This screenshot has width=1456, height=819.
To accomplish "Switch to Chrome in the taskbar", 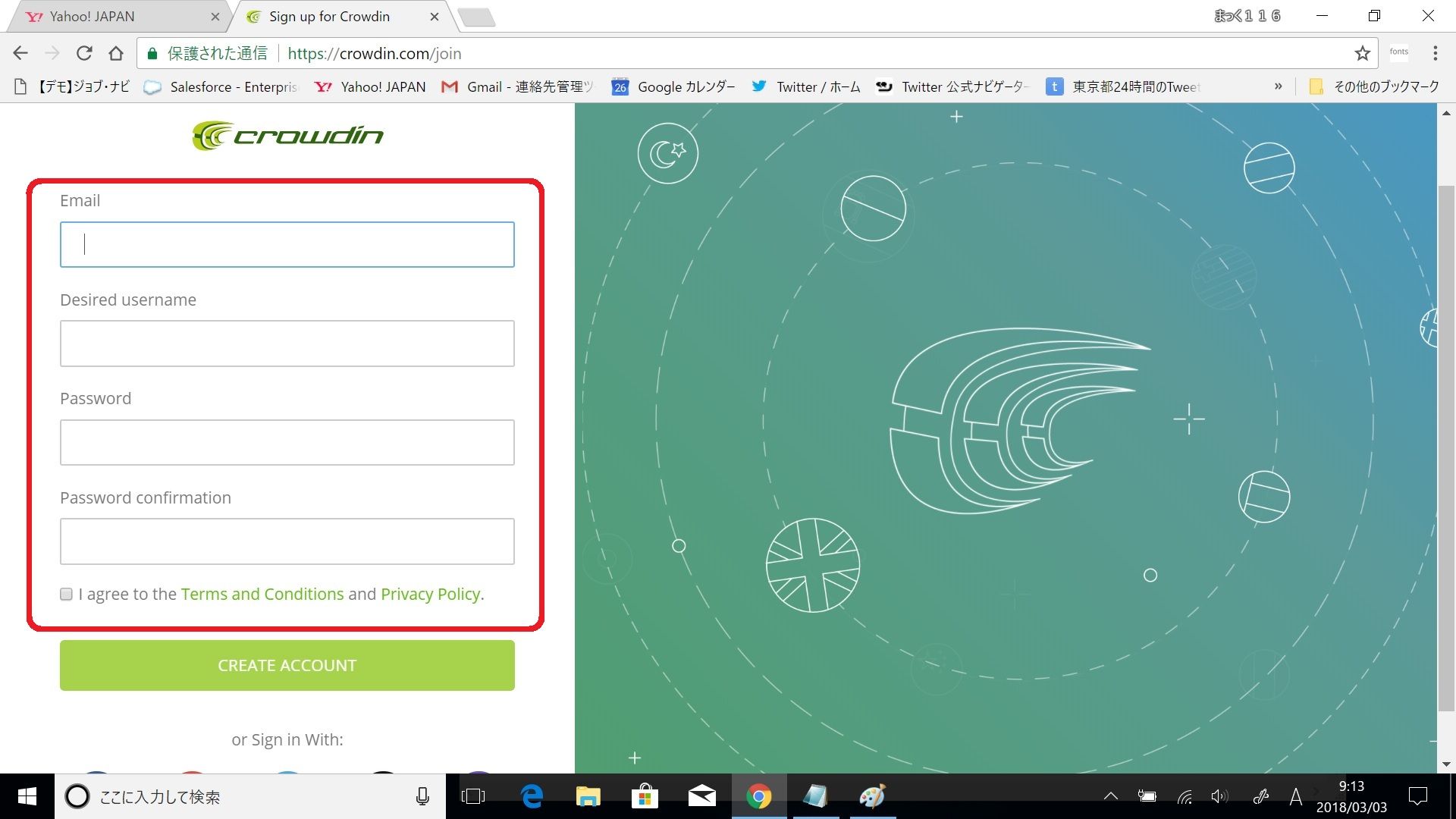I will [759, 796].
